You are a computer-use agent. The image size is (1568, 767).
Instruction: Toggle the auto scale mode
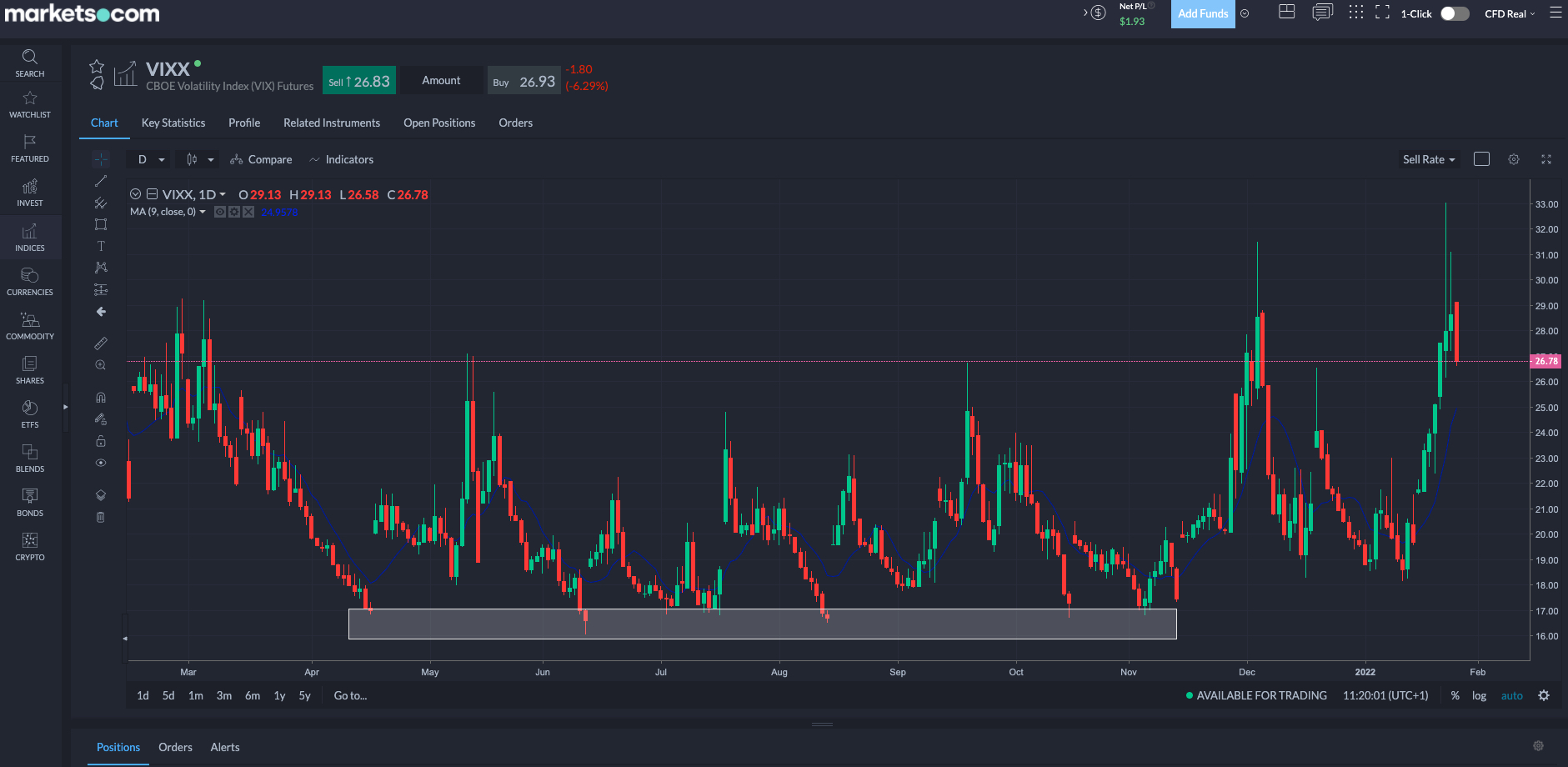[x=1511, y=695]
